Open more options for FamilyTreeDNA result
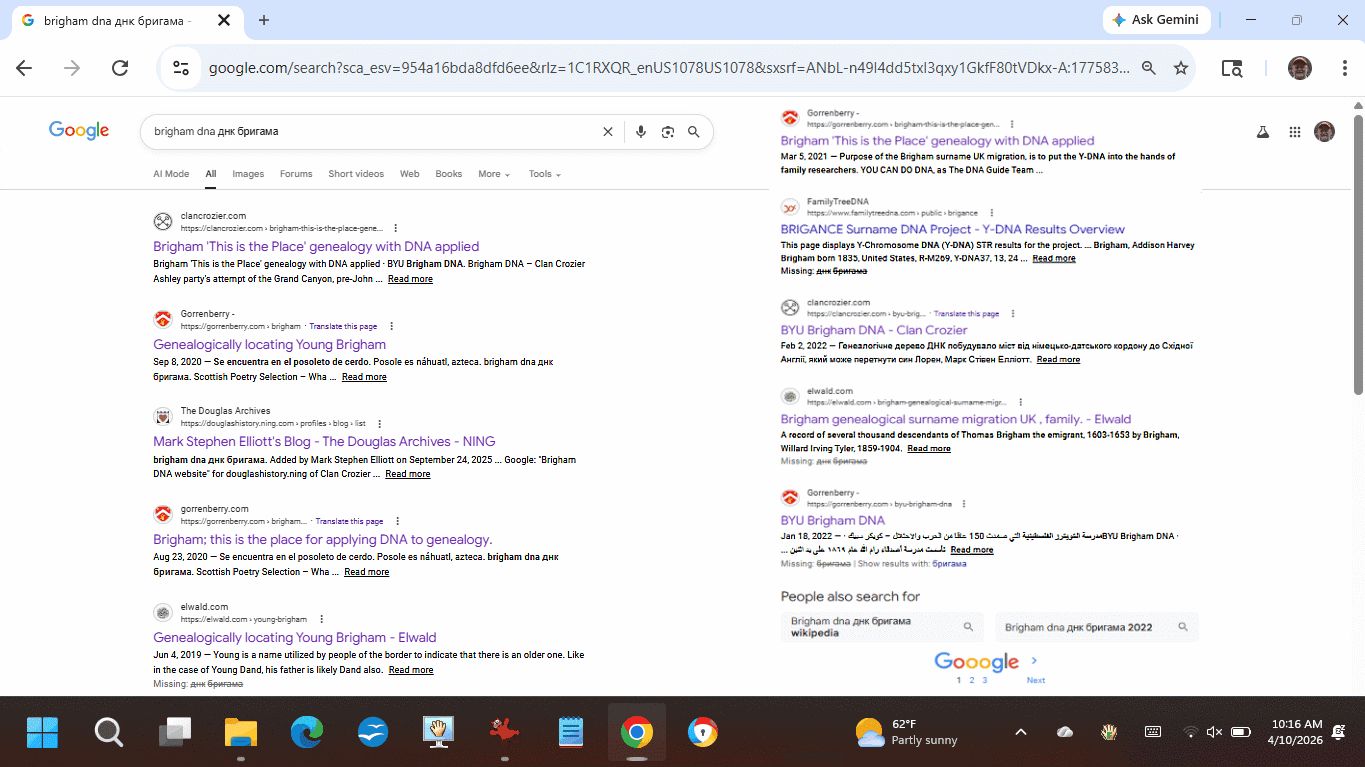 point(992,213)
